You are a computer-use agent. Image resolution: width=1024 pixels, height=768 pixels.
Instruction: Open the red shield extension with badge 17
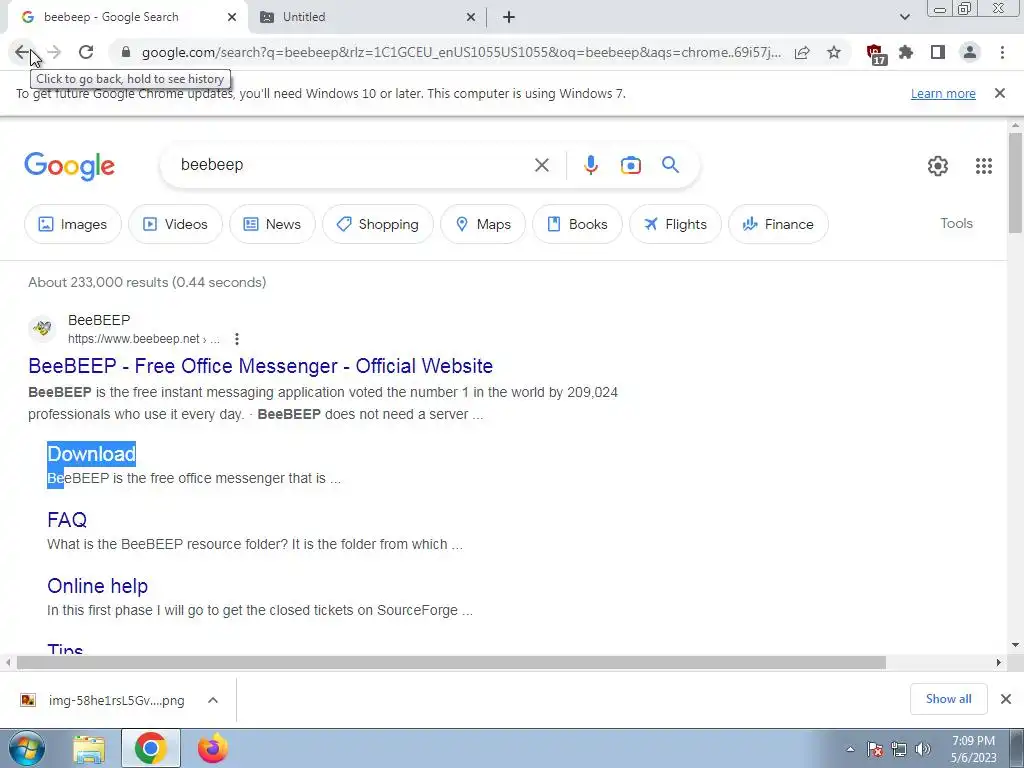click(x=876, y=54)
